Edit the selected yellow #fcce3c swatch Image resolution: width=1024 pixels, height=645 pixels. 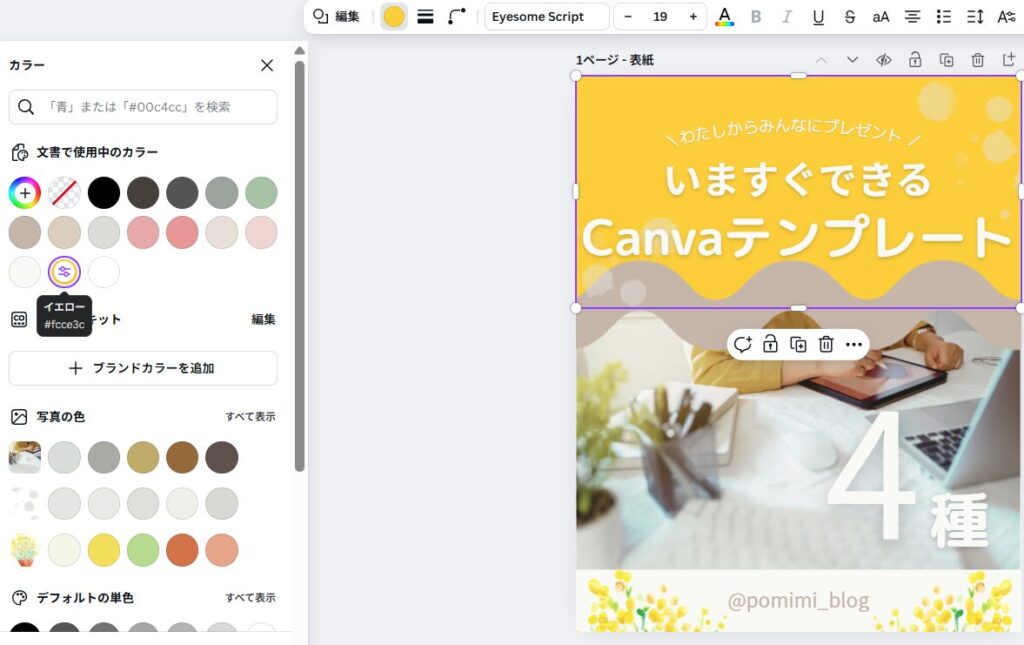coord(64,272)
